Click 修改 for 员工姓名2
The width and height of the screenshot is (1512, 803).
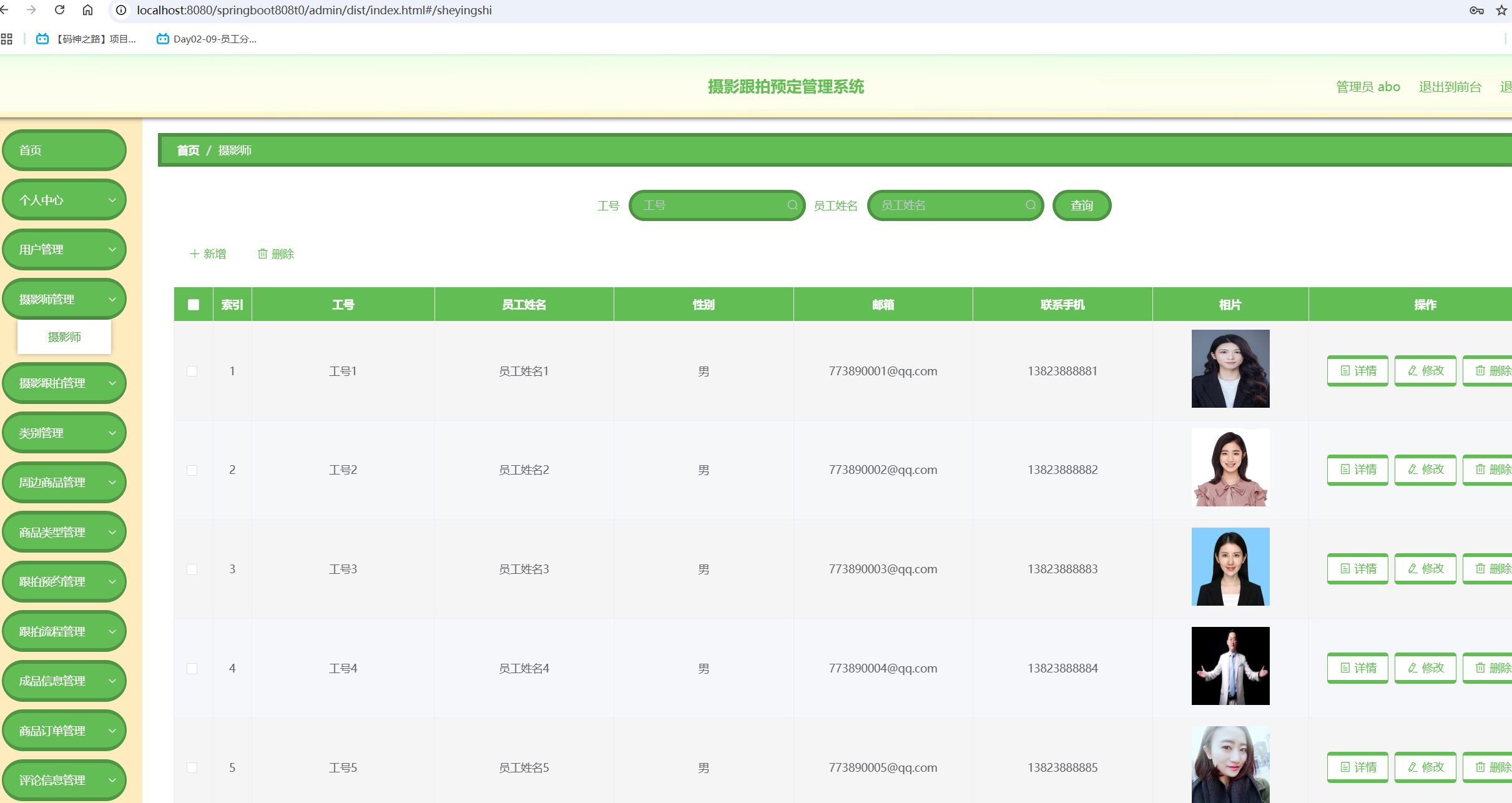coord(1425,470)
